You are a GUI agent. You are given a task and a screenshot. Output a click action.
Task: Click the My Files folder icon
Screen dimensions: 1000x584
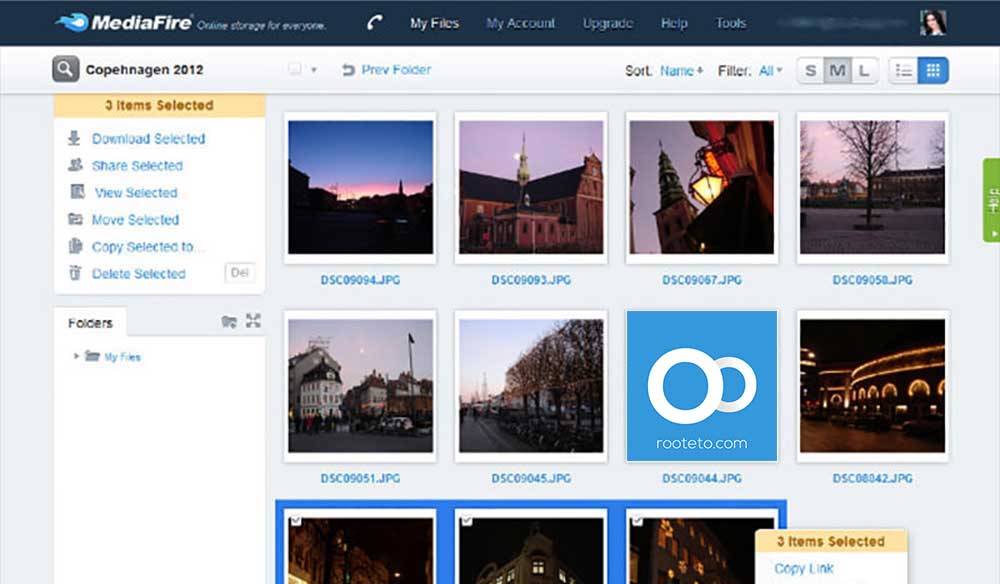(92, 356)
